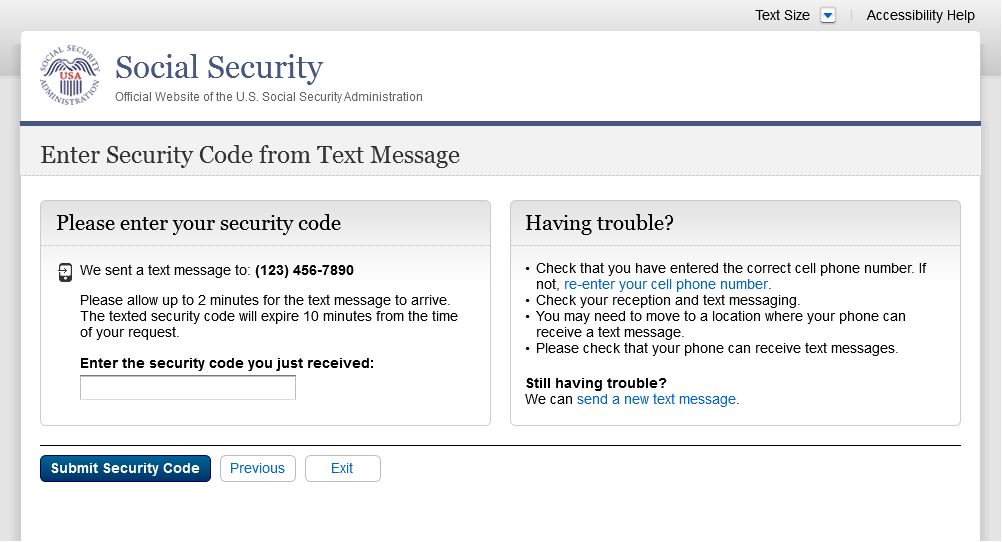Click the mobile phone text message icon

(65, 272)
